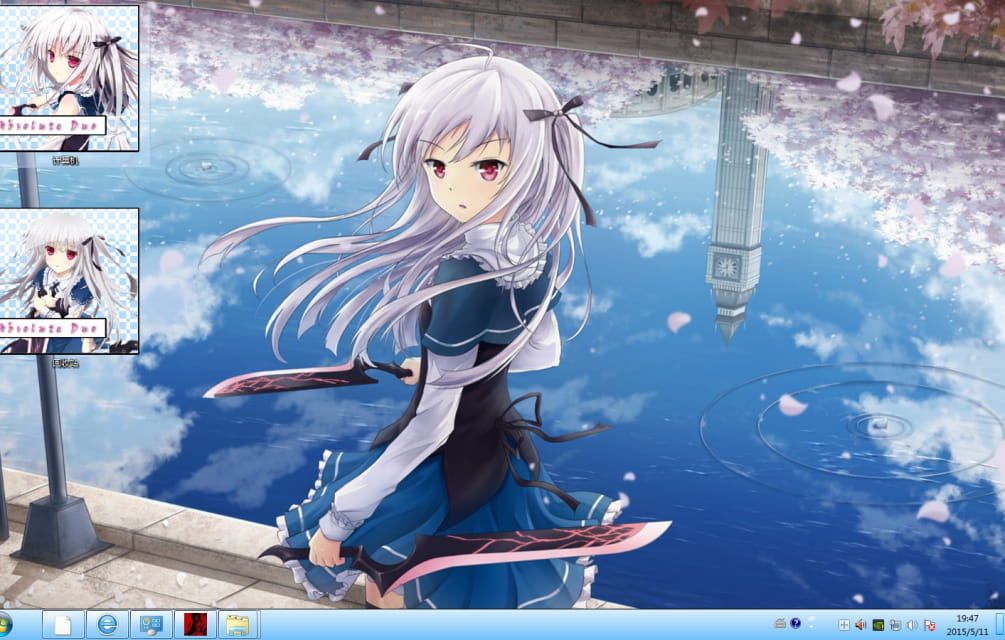Click the blue question mark tray icon
The height and width of the screenshot is (640, 1005).
tap(796, 624)
